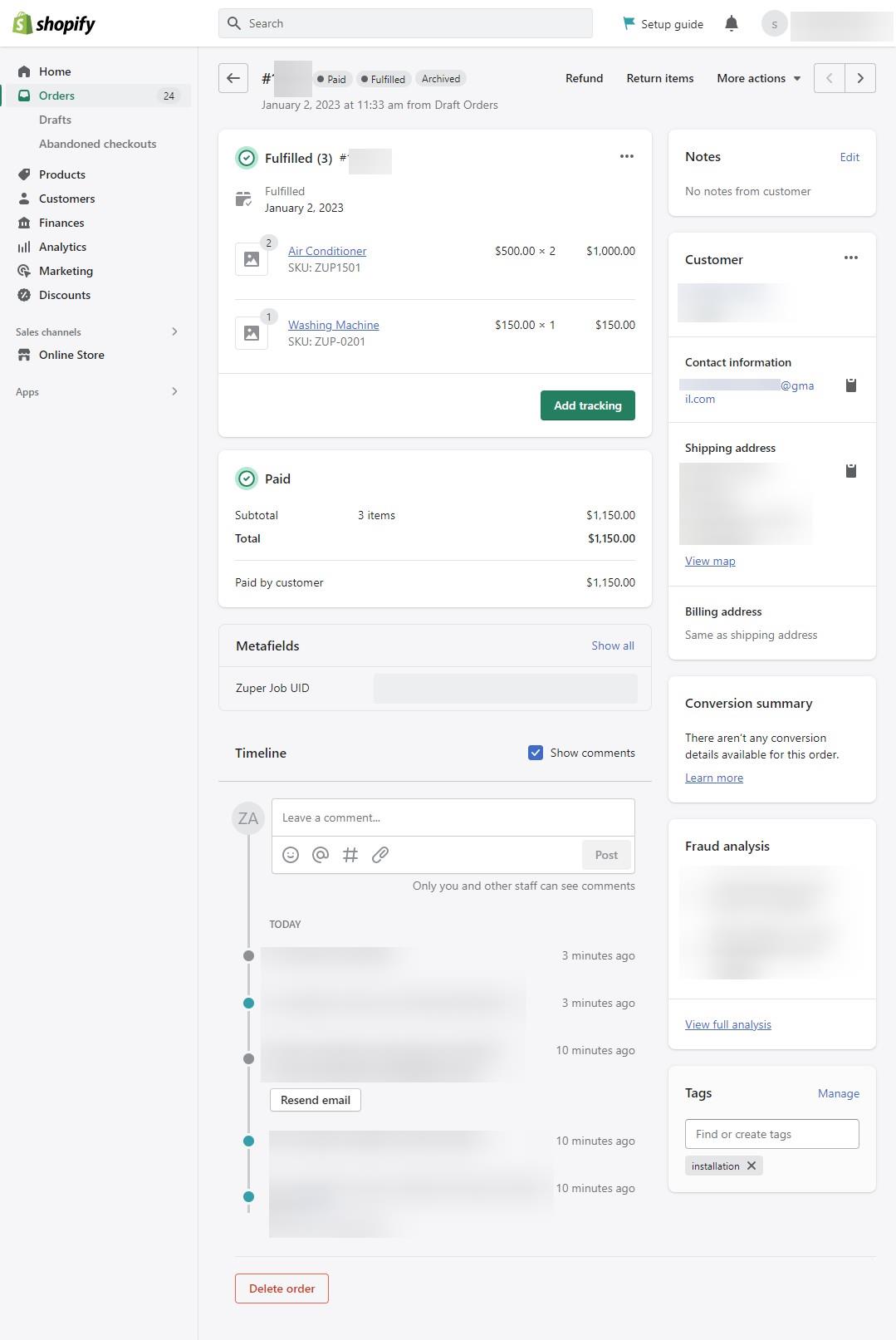896x1340 pixels.
Task: Click the Add tracking button
Action: pyautogui.click(x=588, y=405)
